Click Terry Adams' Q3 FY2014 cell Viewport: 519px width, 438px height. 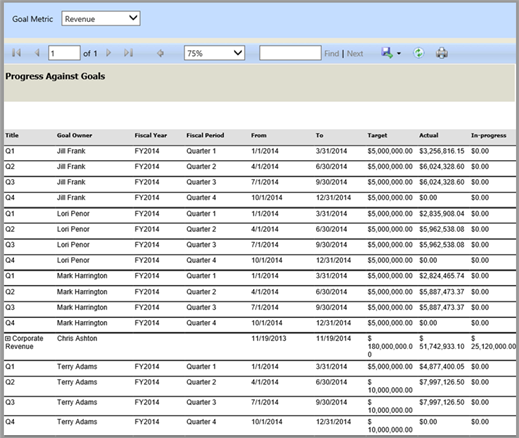[147, 402]
